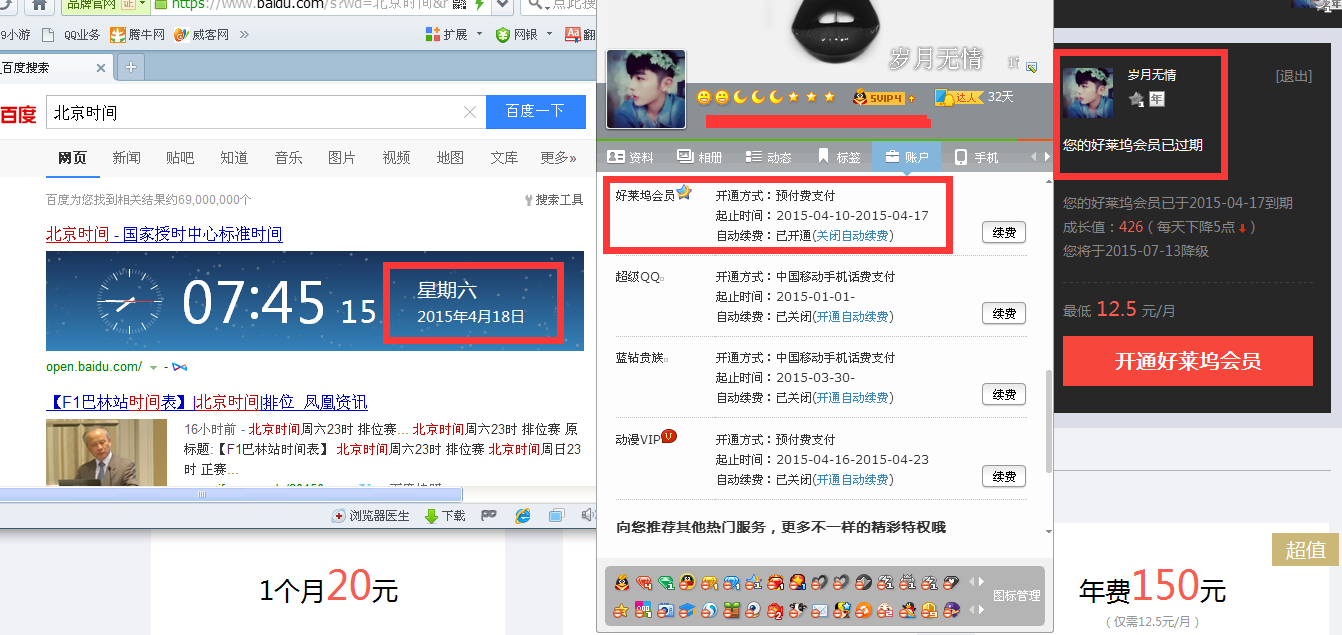The width and height of the screenshot is (1342, 635).
Task: Focus the Baidu search field containing 北京时间
Action: click(265, 112)
